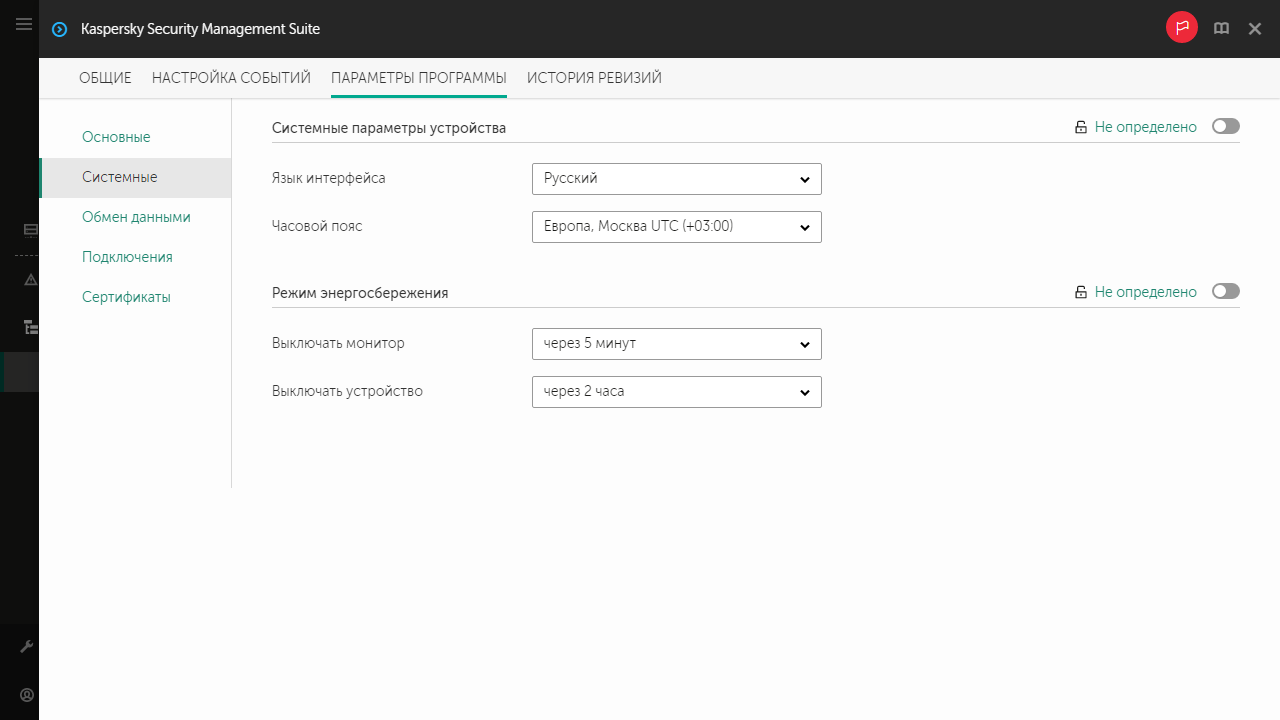Switch to the ОБЩИЕ tab
The width and height of the screenshot is (1280, 720).
(105, 78)
